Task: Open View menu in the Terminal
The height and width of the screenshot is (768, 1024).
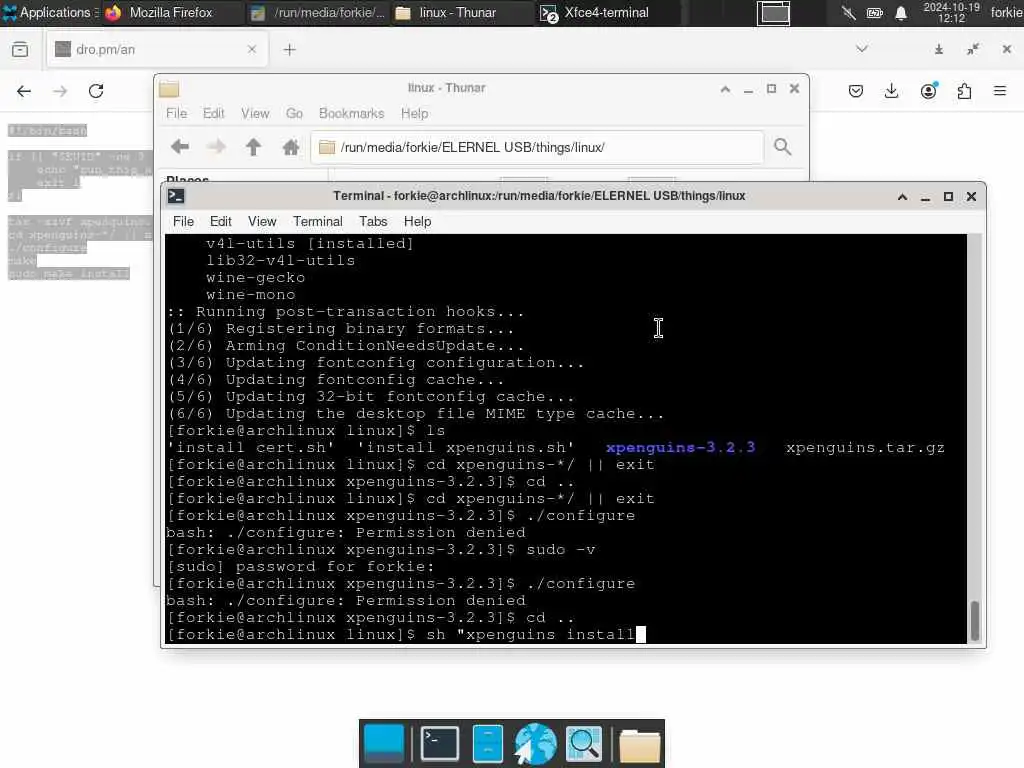Action: (262, 221)
